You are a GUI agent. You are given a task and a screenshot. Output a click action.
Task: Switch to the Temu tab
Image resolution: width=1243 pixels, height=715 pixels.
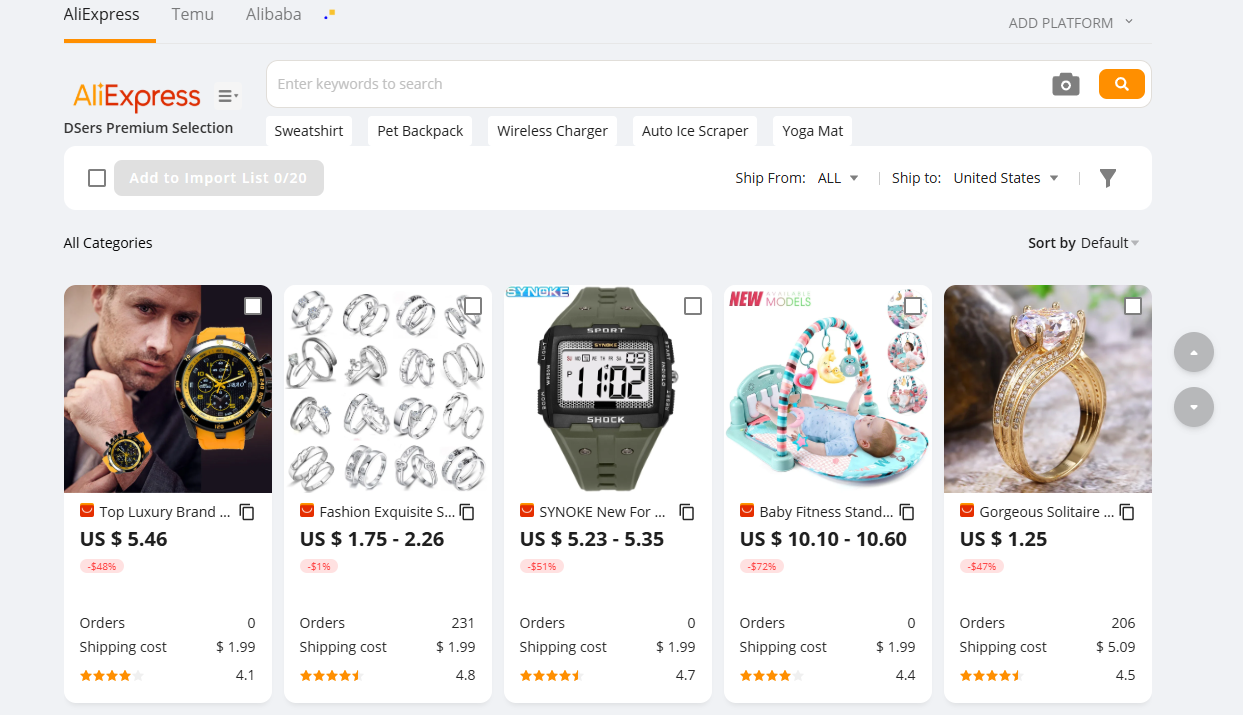coord(192,15)
